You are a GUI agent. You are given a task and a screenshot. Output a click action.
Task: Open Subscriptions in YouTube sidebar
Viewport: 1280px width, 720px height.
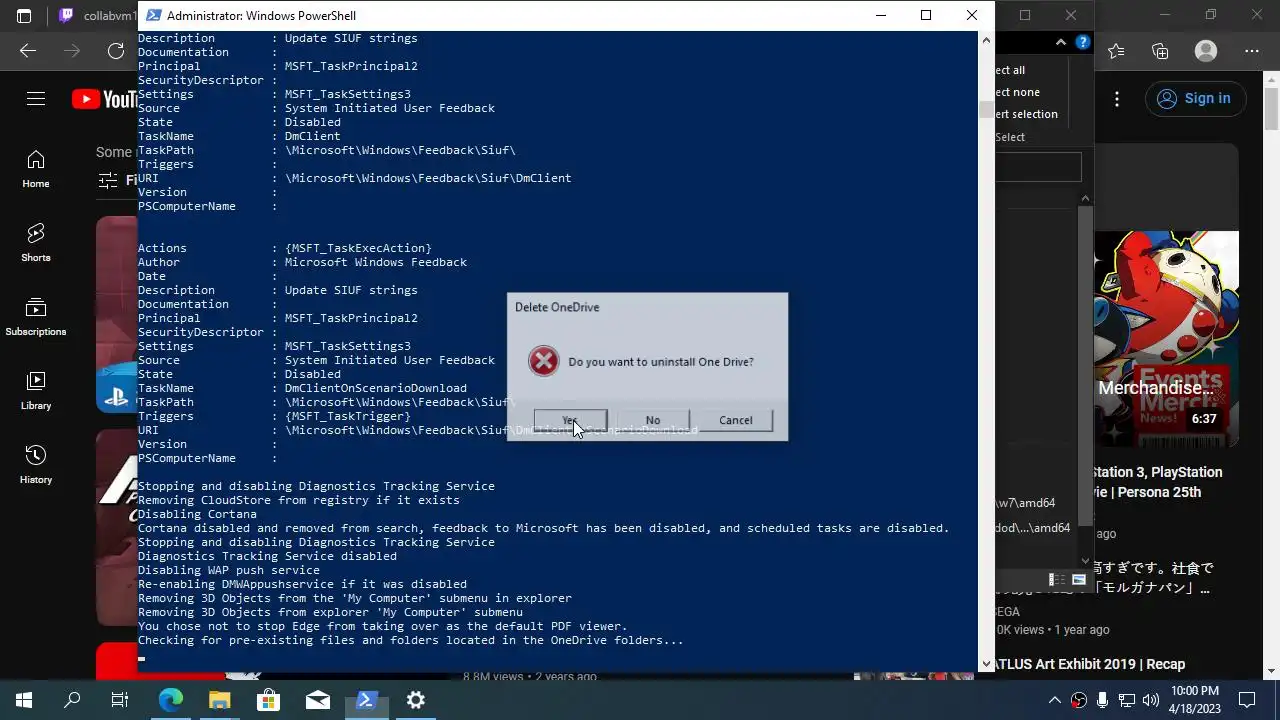(36, 317)
